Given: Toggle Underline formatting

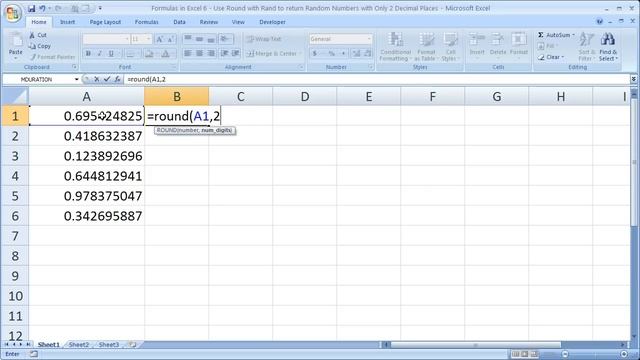Looking at the screenshot, I should 111,53.
